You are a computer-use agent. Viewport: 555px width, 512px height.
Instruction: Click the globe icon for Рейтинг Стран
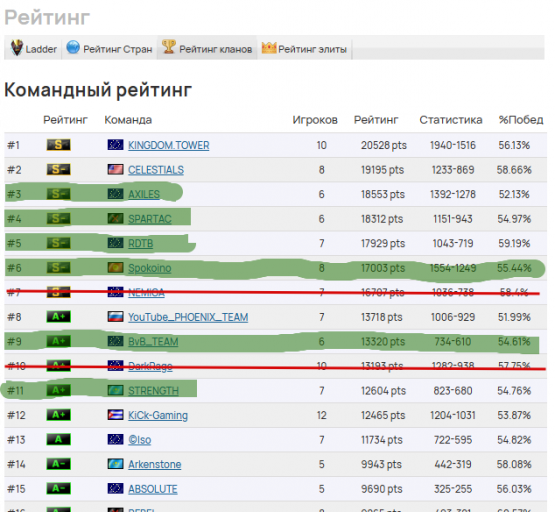(x=73, y=47)
